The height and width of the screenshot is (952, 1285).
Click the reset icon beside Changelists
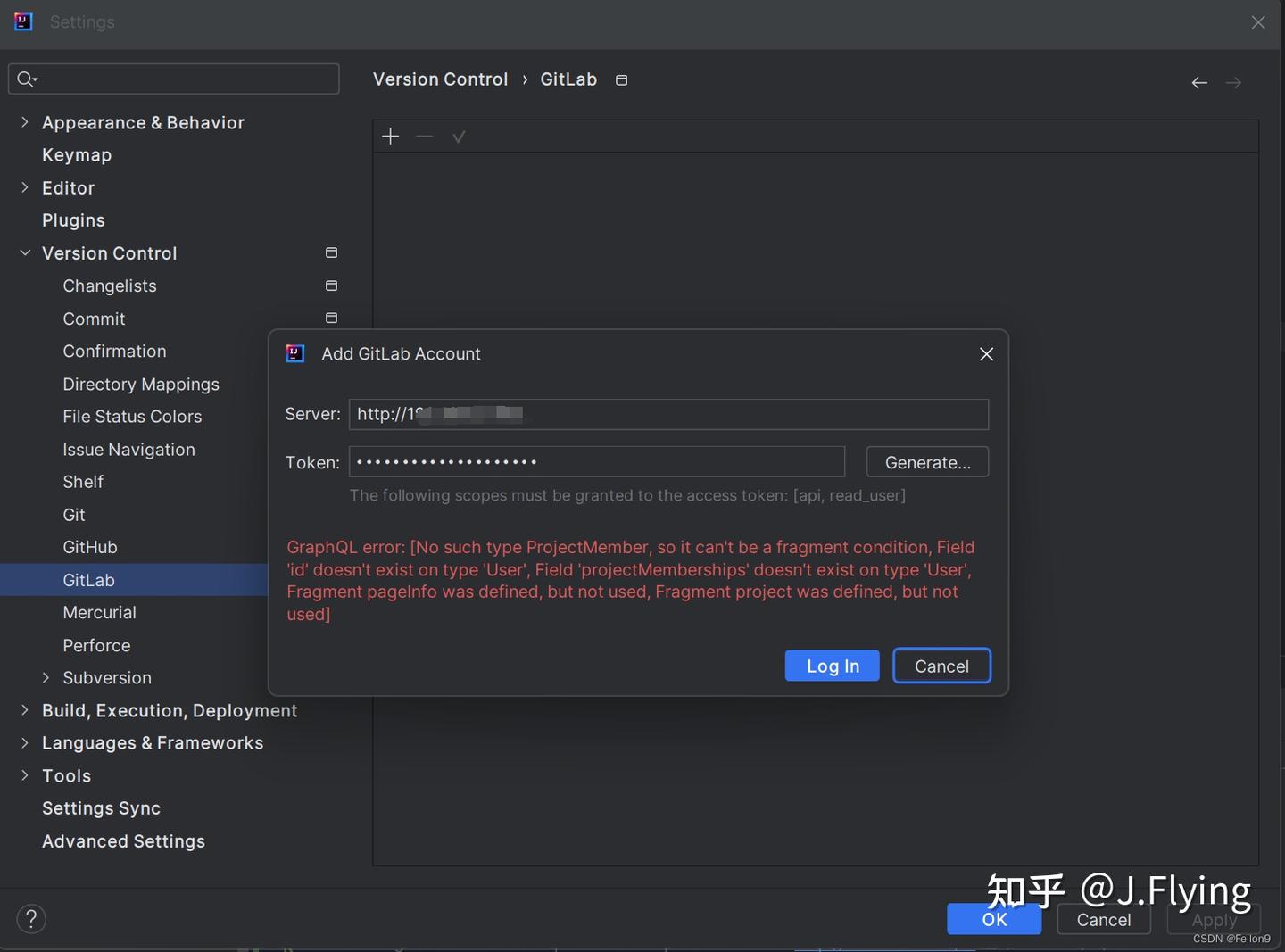[x=330, y=286]
